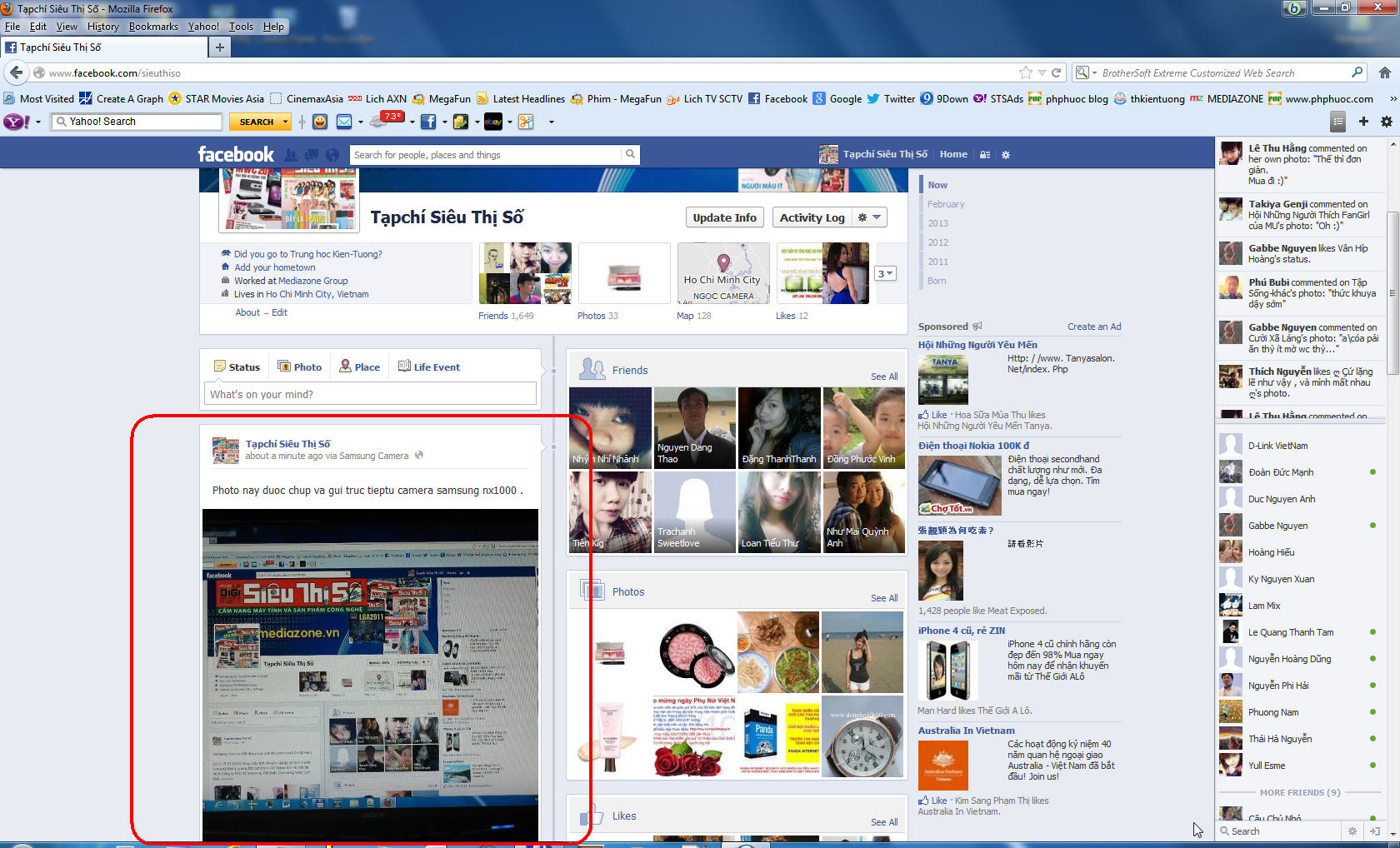1400x848 pixels.
Task: Select 2012 on the timeline navigator
Action: pyautogui.click(x=937, y=242)
